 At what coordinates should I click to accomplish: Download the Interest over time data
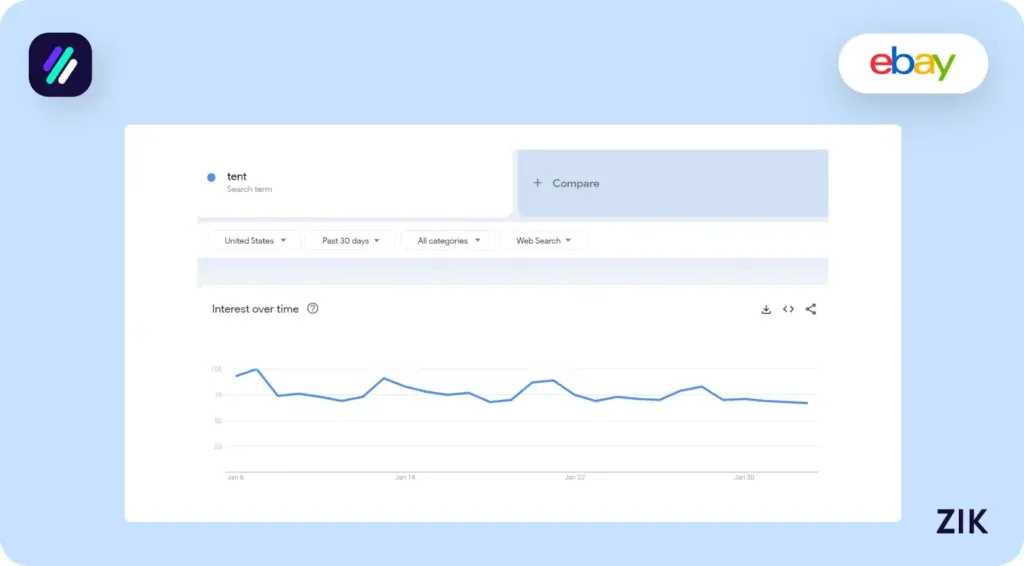click(x=766, y=310)
